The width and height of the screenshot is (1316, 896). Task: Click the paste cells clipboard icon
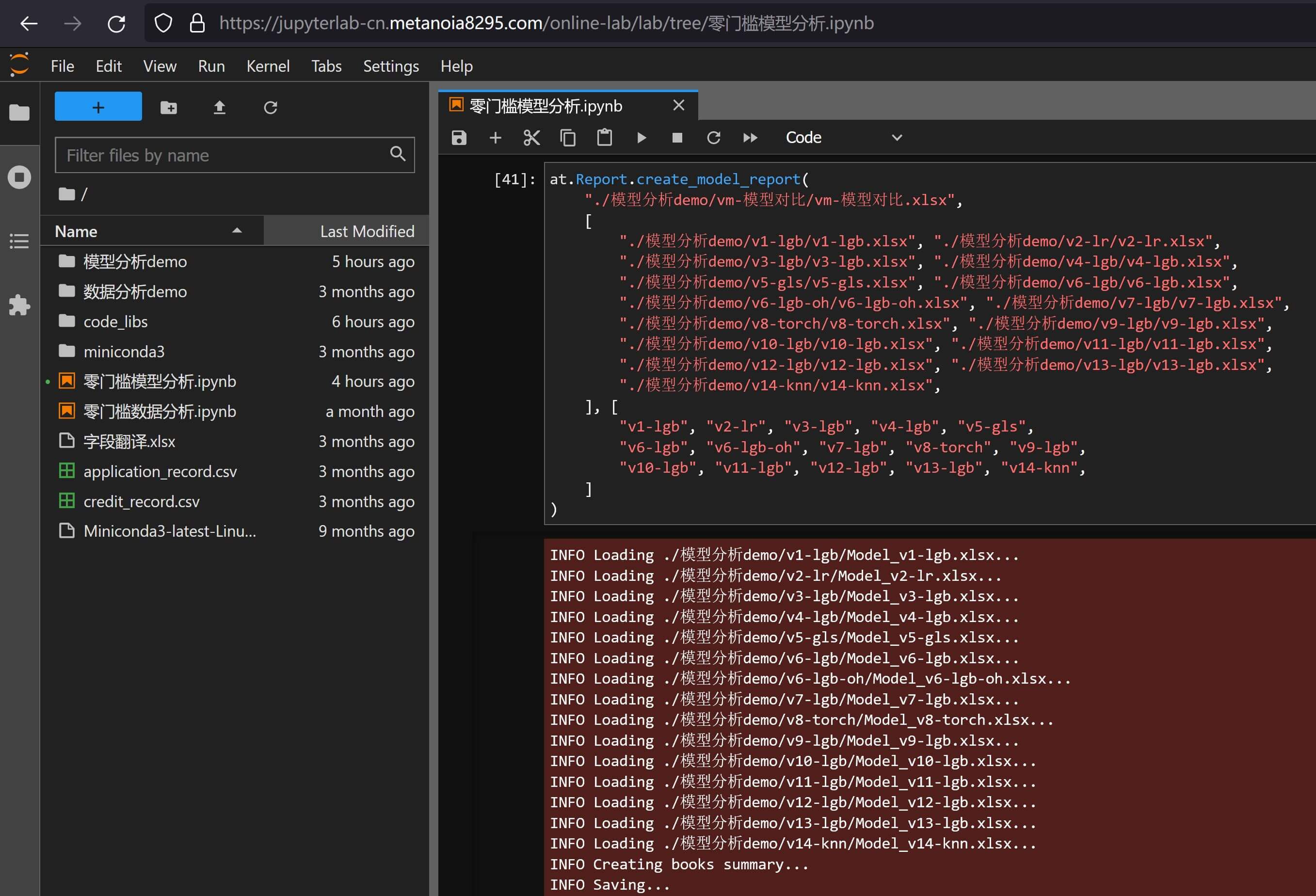(x=604, y=138)
